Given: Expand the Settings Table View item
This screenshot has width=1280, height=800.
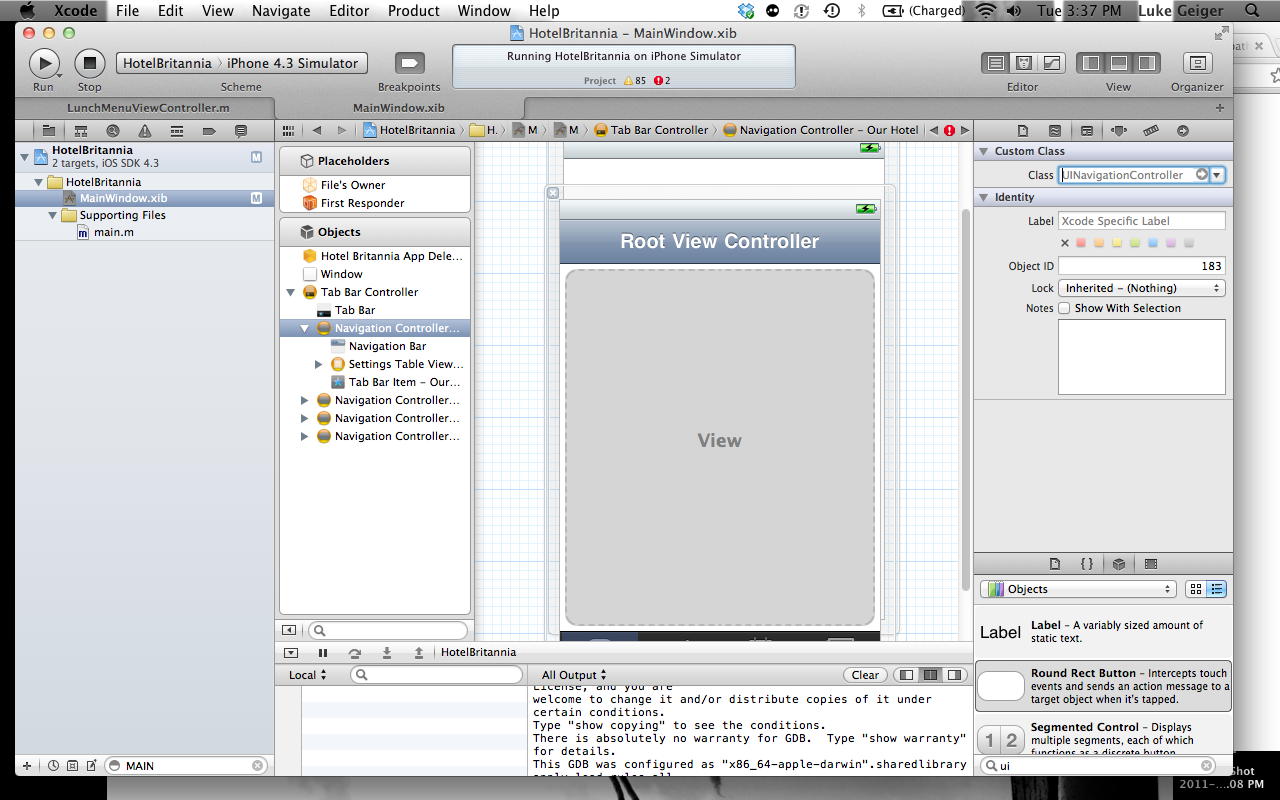Looking at the screenshot, I should coord(319,364).
